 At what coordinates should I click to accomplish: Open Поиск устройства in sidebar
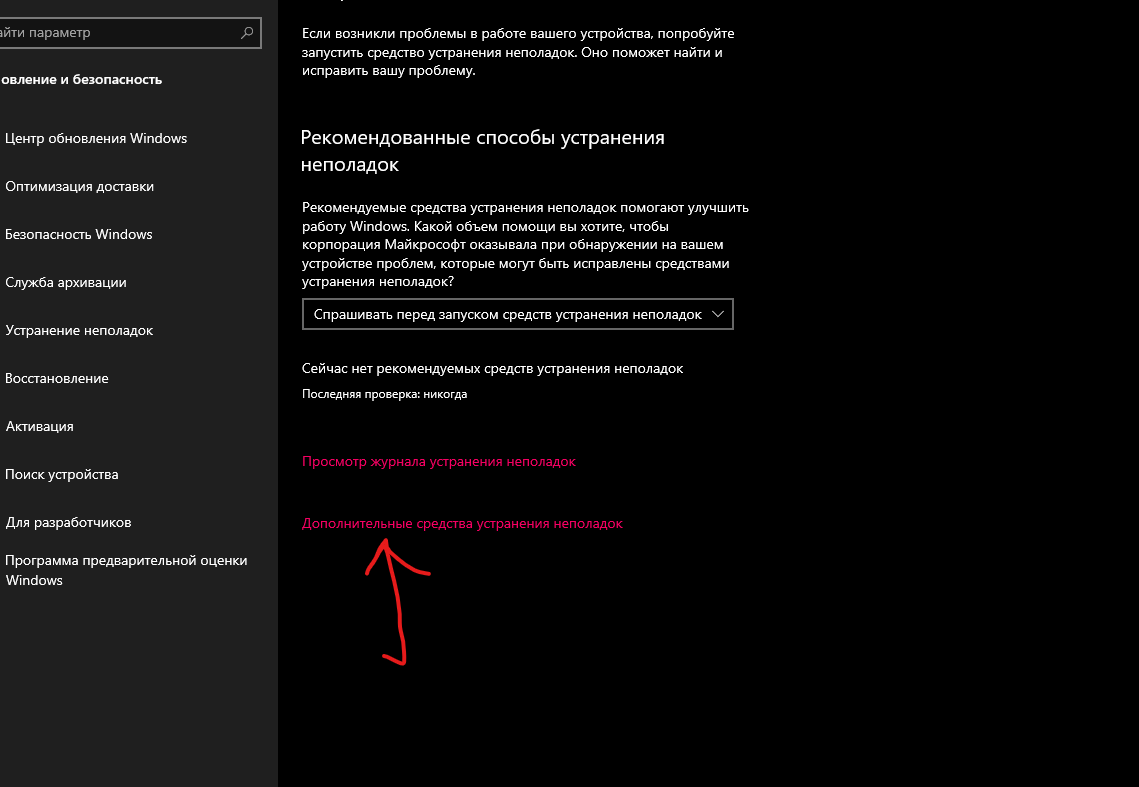click(x=62, y=474)
